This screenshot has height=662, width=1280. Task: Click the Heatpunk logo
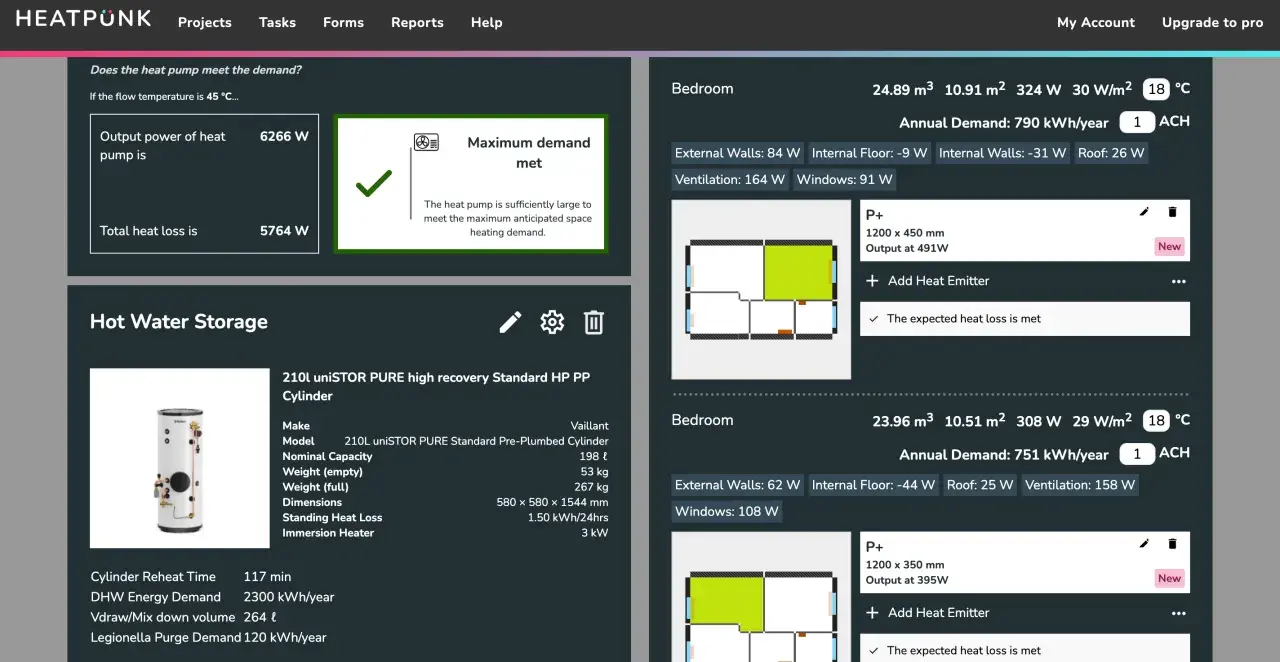84,18
